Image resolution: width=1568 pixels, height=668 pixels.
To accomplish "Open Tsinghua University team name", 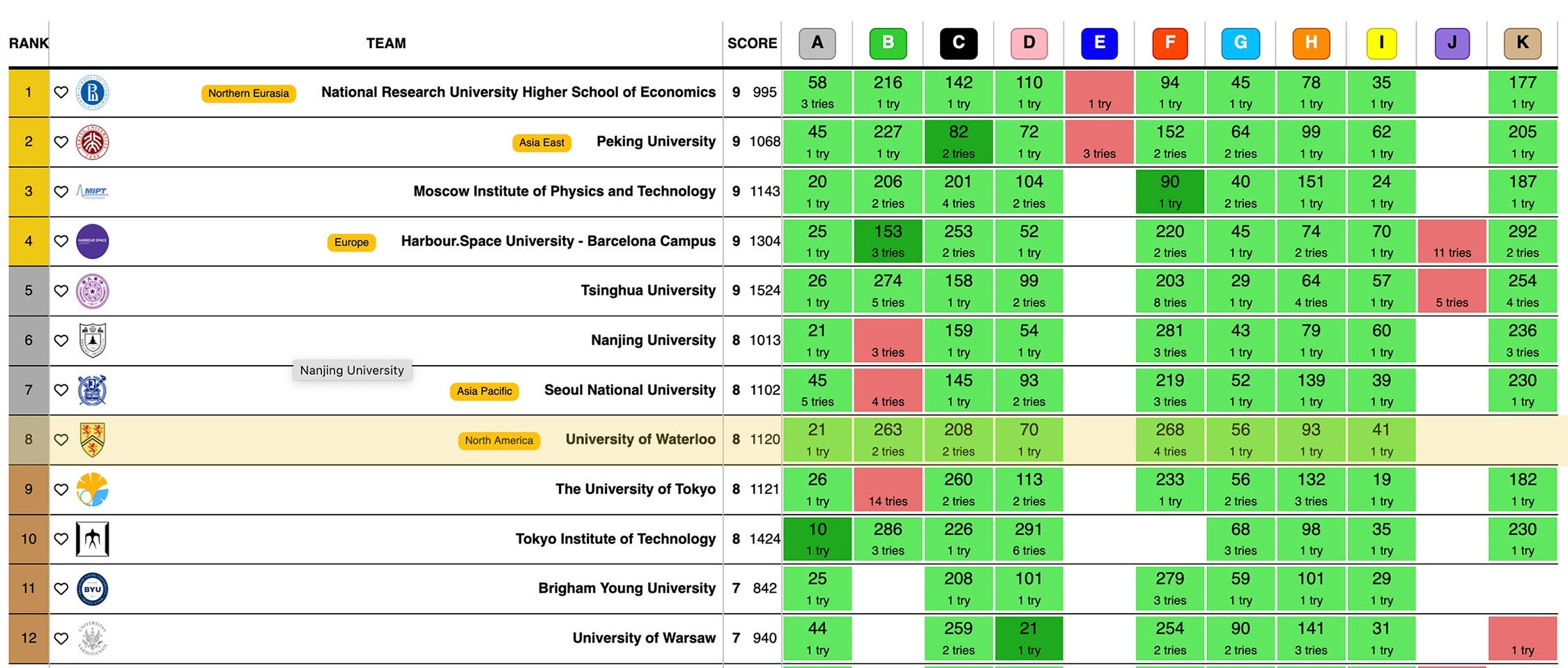I will click(648, 290).
